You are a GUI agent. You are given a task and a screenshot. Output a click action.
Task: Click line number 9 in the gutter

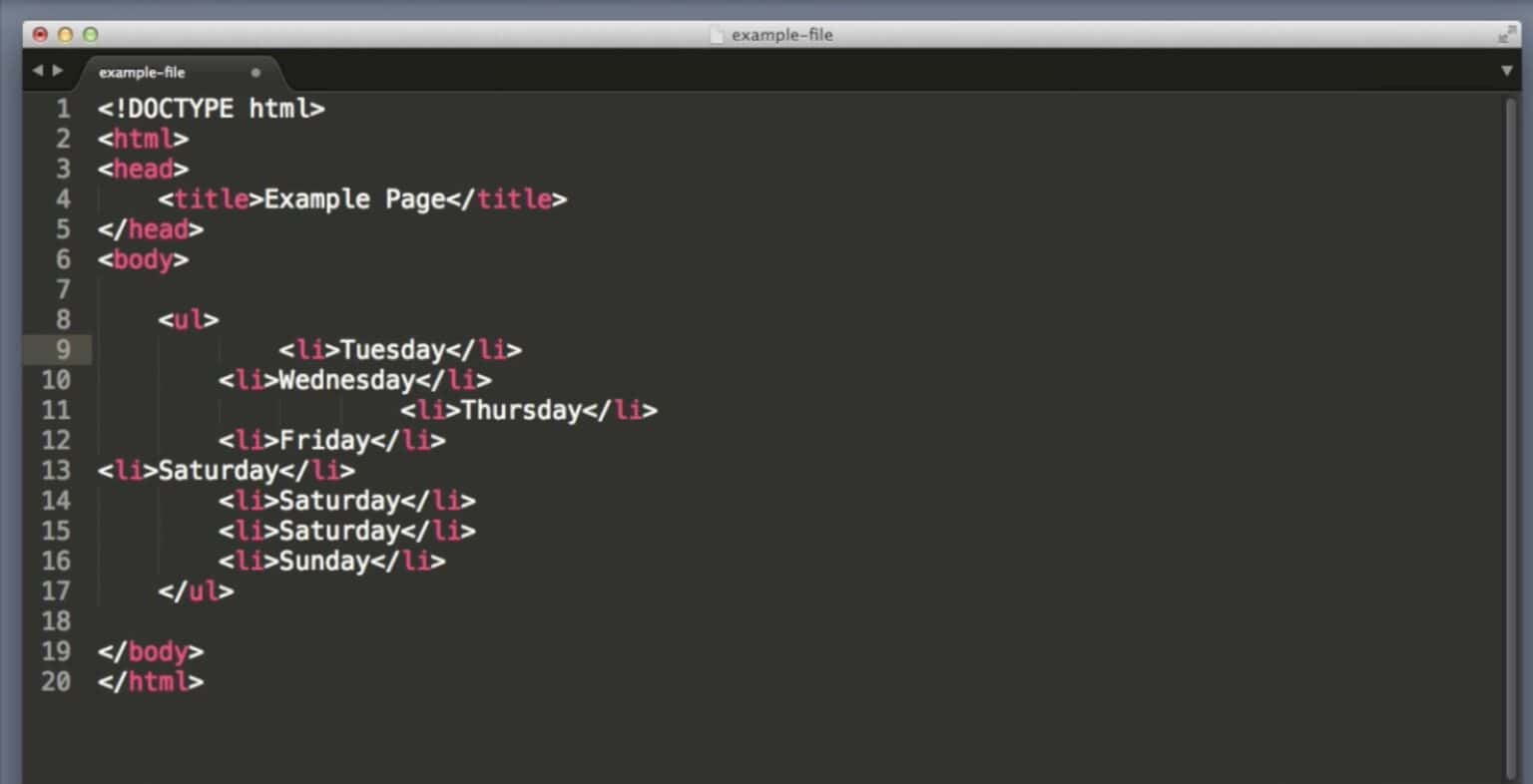(x=62, y=350)
